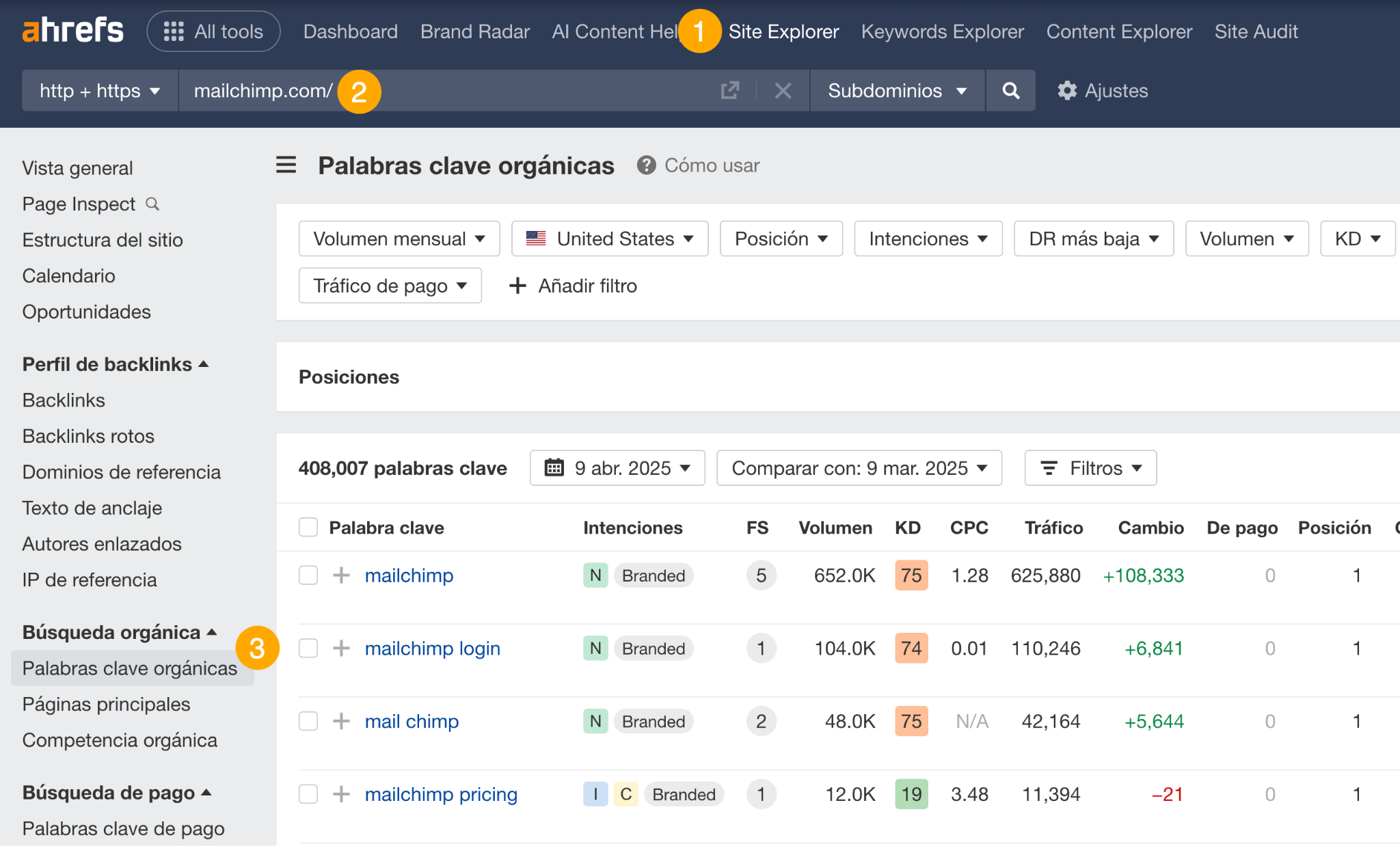Open Content Explorer
The height and width of the screenshot is (846, 1400).
pyautogui.click(x=1119, y=31)
